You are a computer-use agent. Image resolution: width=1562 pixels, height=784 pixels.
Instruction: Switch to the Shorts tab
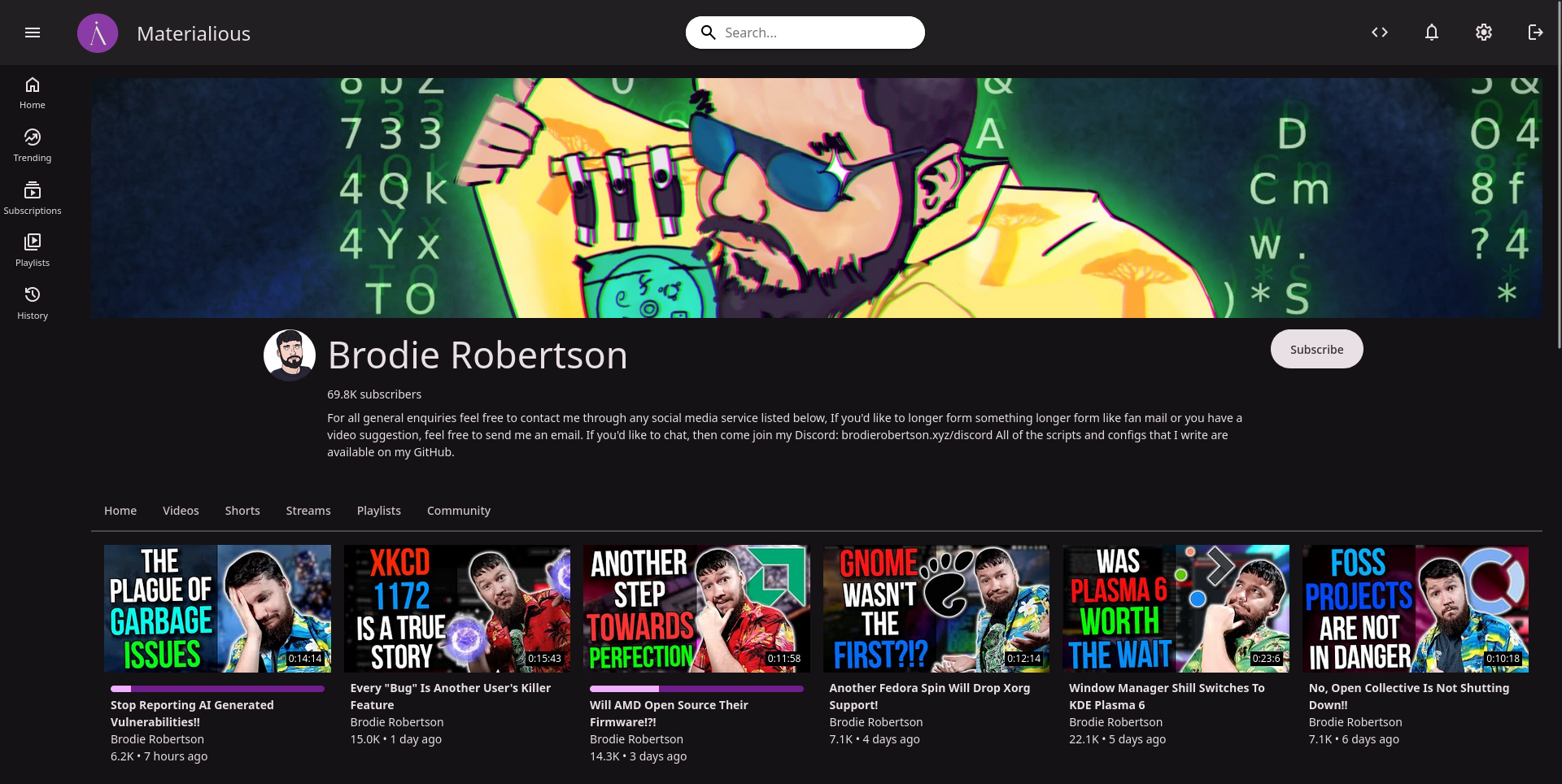(x=242, y=511)
